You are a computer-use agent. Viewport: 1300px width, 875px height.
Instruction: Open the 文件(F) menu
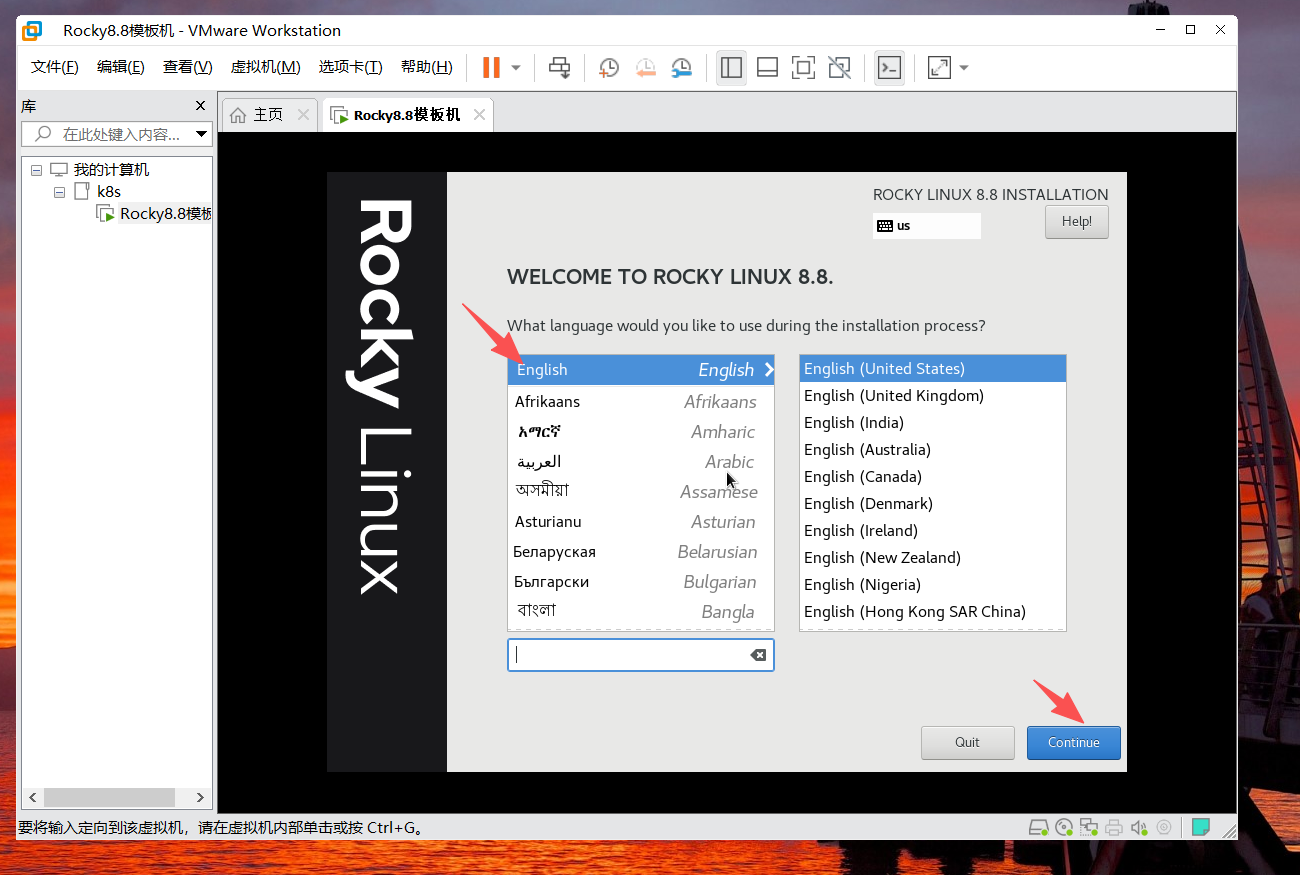click(x=54, y=67)
